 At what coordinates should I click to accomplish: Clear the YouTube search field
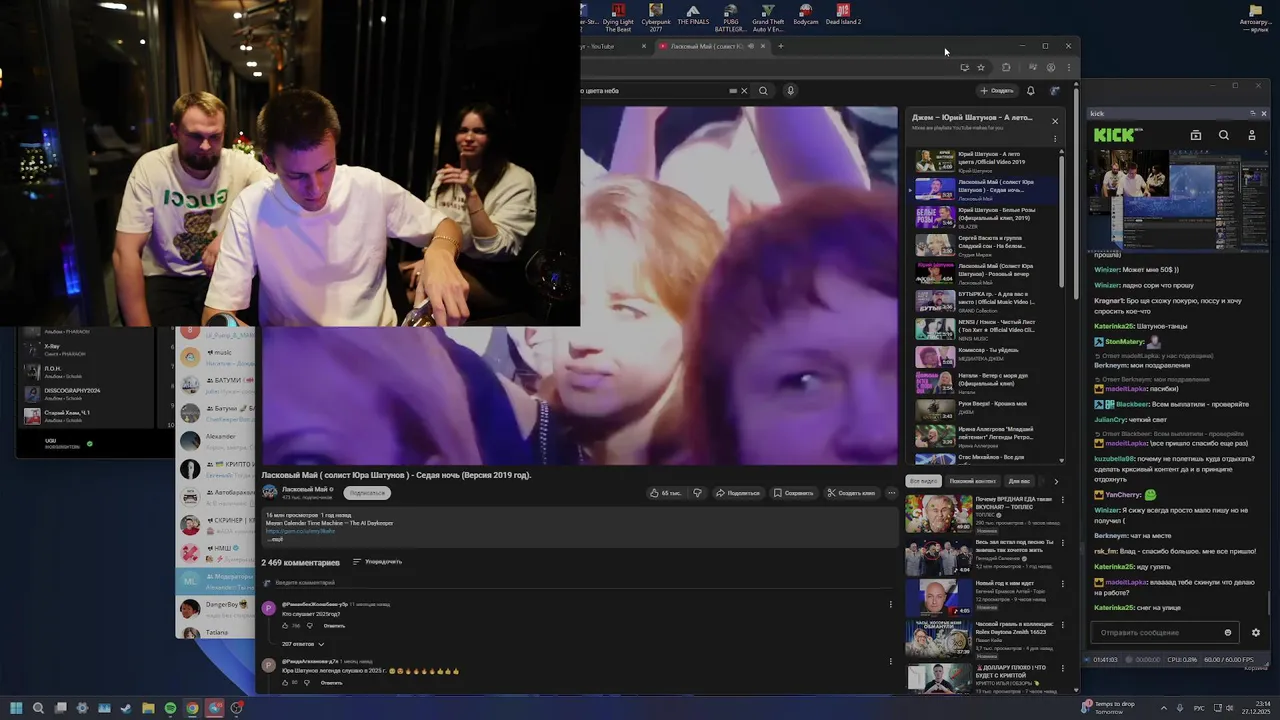click(x=744, y=91)
